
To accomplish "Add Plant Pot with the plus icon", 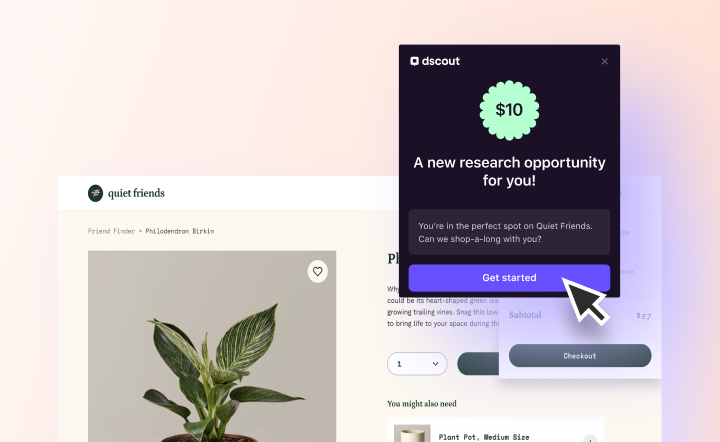I will click(590, 439).
